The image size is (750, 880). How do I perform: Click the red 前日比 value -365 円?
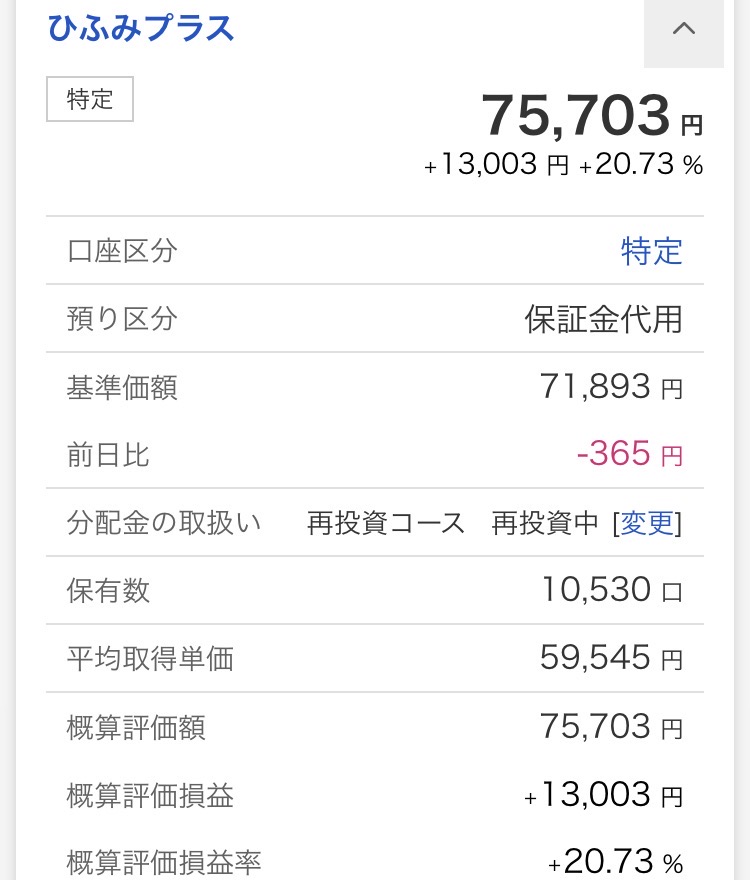[x=630, y=455]
